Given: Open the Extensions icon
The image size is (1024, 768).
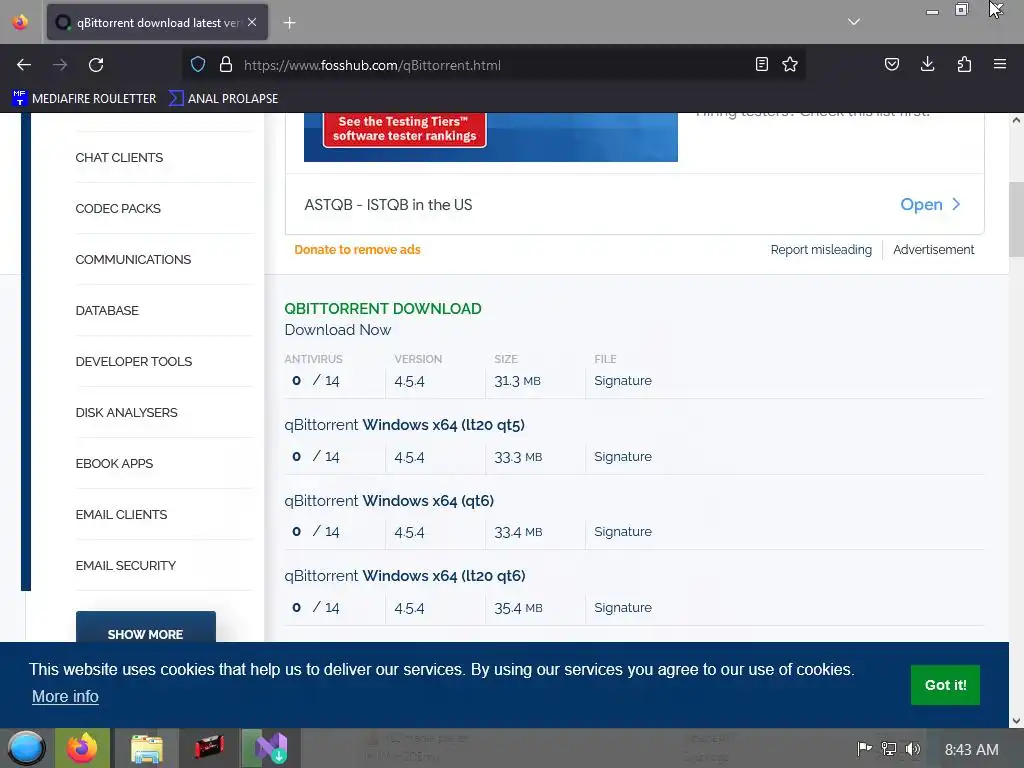Looking at the screenshot, I should (964, 64).
